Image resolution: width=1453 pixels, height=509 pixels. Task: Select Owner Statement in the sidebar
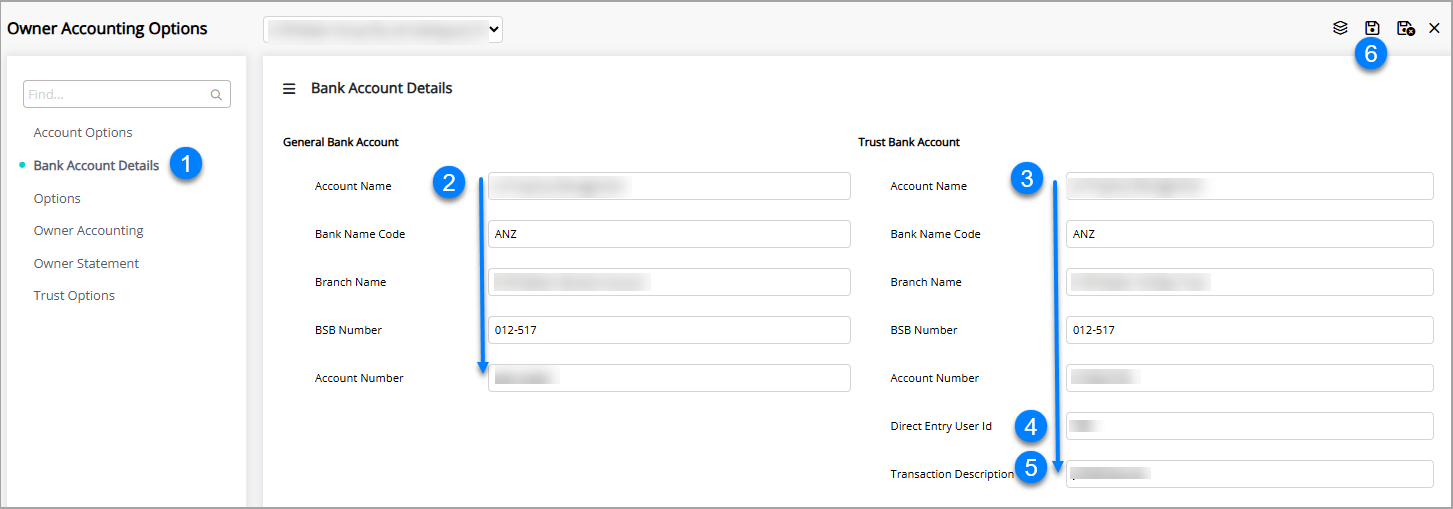pyautogui.click(x=86, y=264)
